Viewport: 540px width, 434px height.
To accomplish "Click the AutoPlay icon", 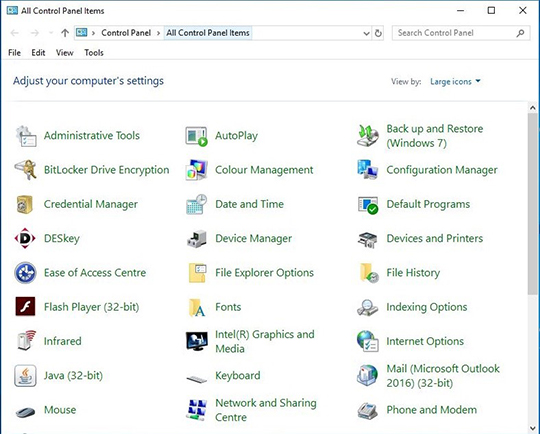I will (x=197, y=136).
